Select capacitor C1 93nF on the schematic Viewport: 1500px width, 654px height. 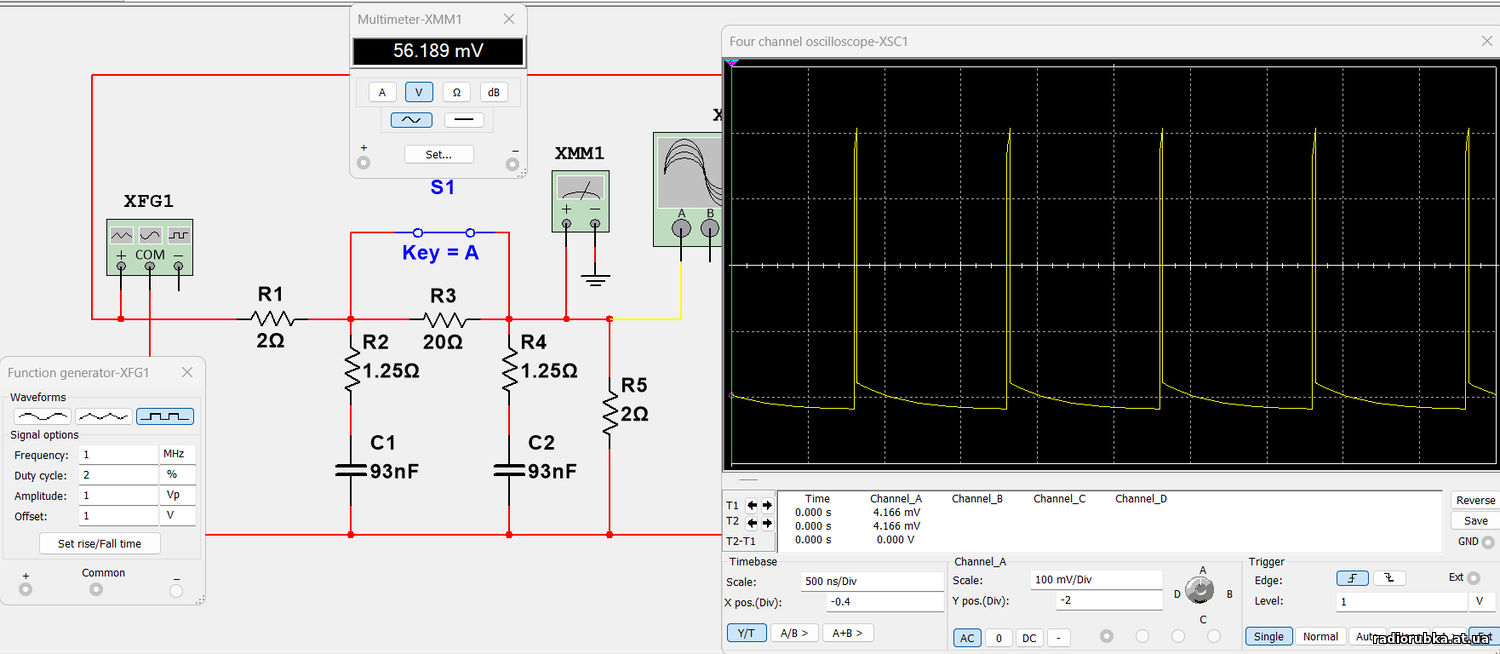pos(351,470)
